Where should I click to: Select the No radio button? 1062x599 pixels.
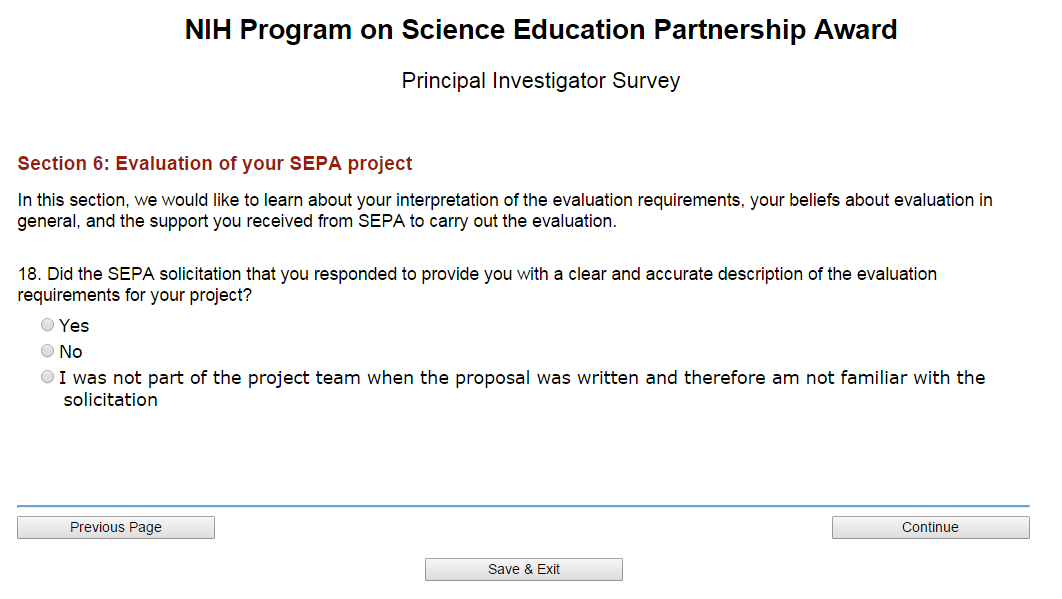point(47,351)
